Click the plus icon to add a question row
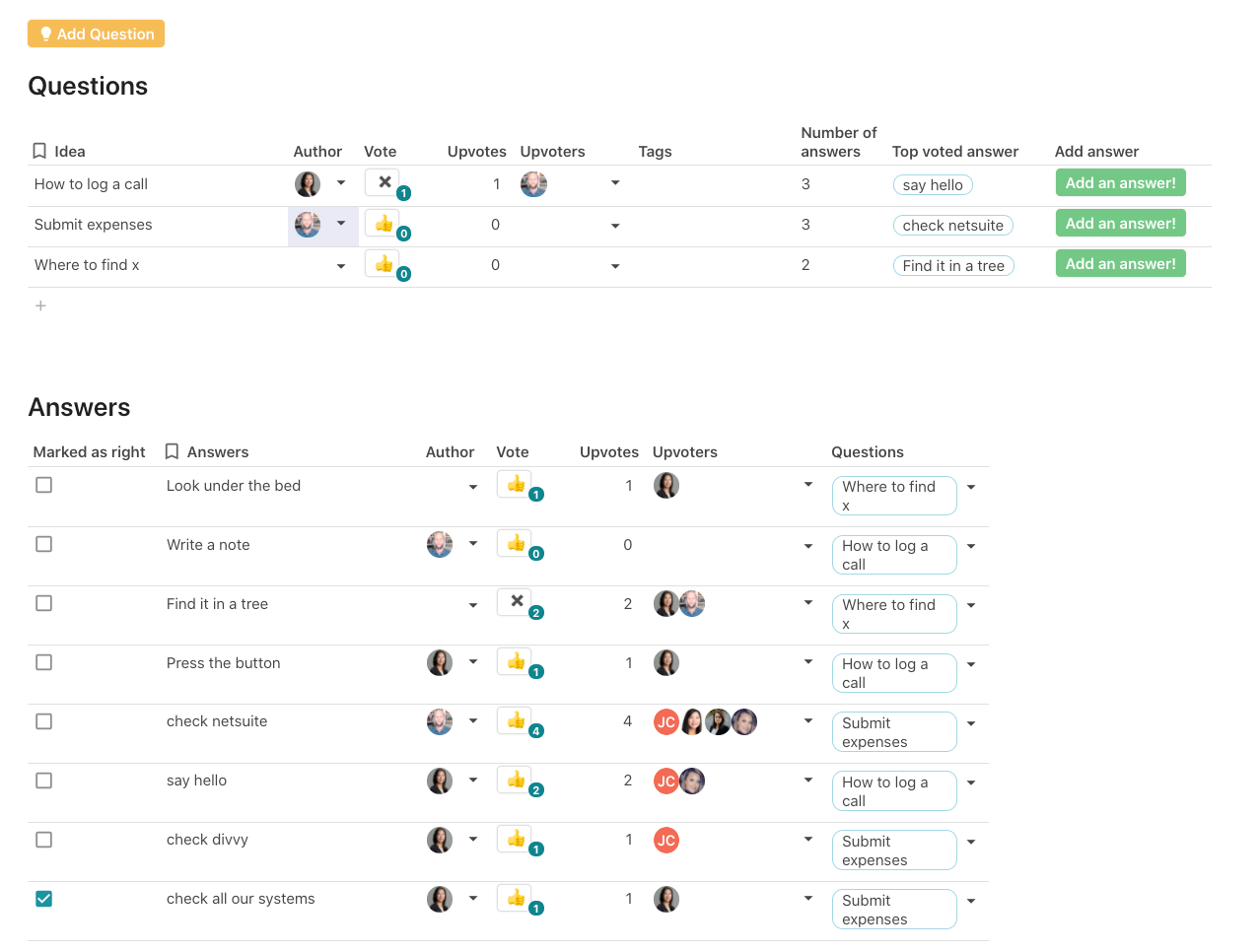 tap(40, 306)
